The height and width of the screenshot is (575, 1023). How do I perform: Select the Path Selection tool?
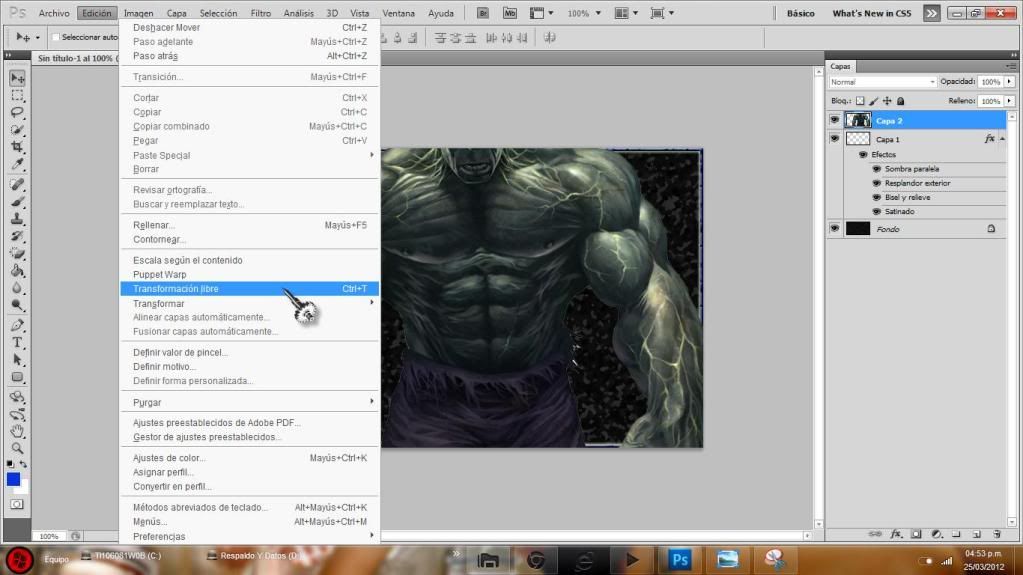coord(18,360)
